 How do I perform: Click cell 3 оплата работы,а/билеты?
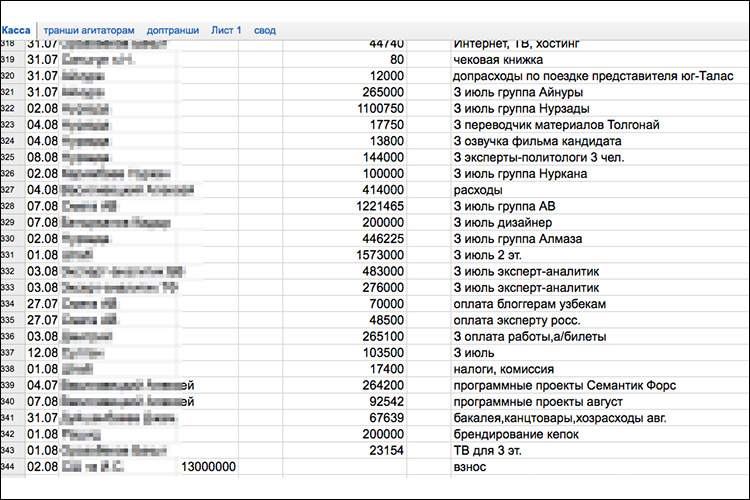tap(600, 336)
